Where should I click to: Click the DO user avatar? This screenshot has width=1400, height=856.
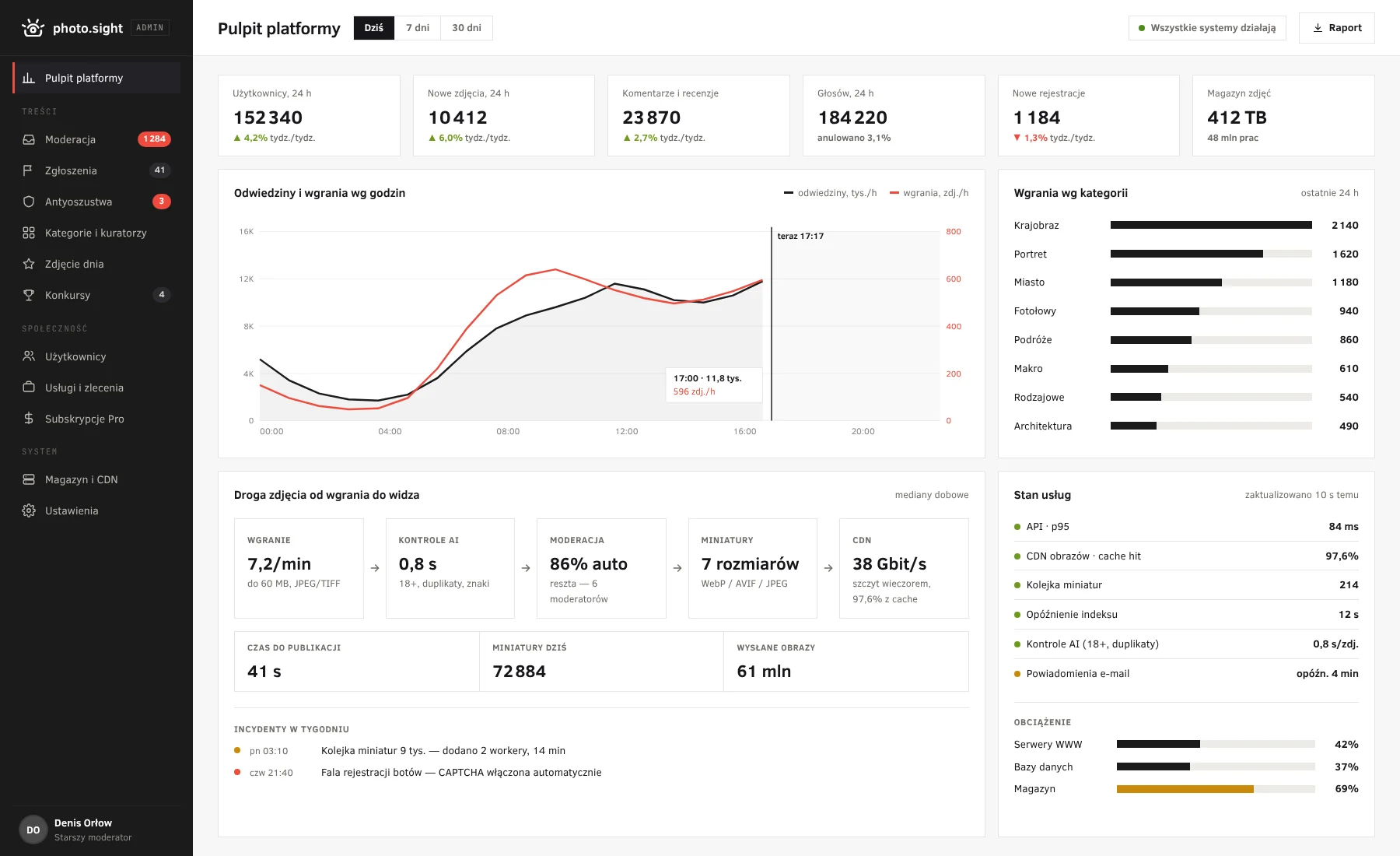(33, 830)
